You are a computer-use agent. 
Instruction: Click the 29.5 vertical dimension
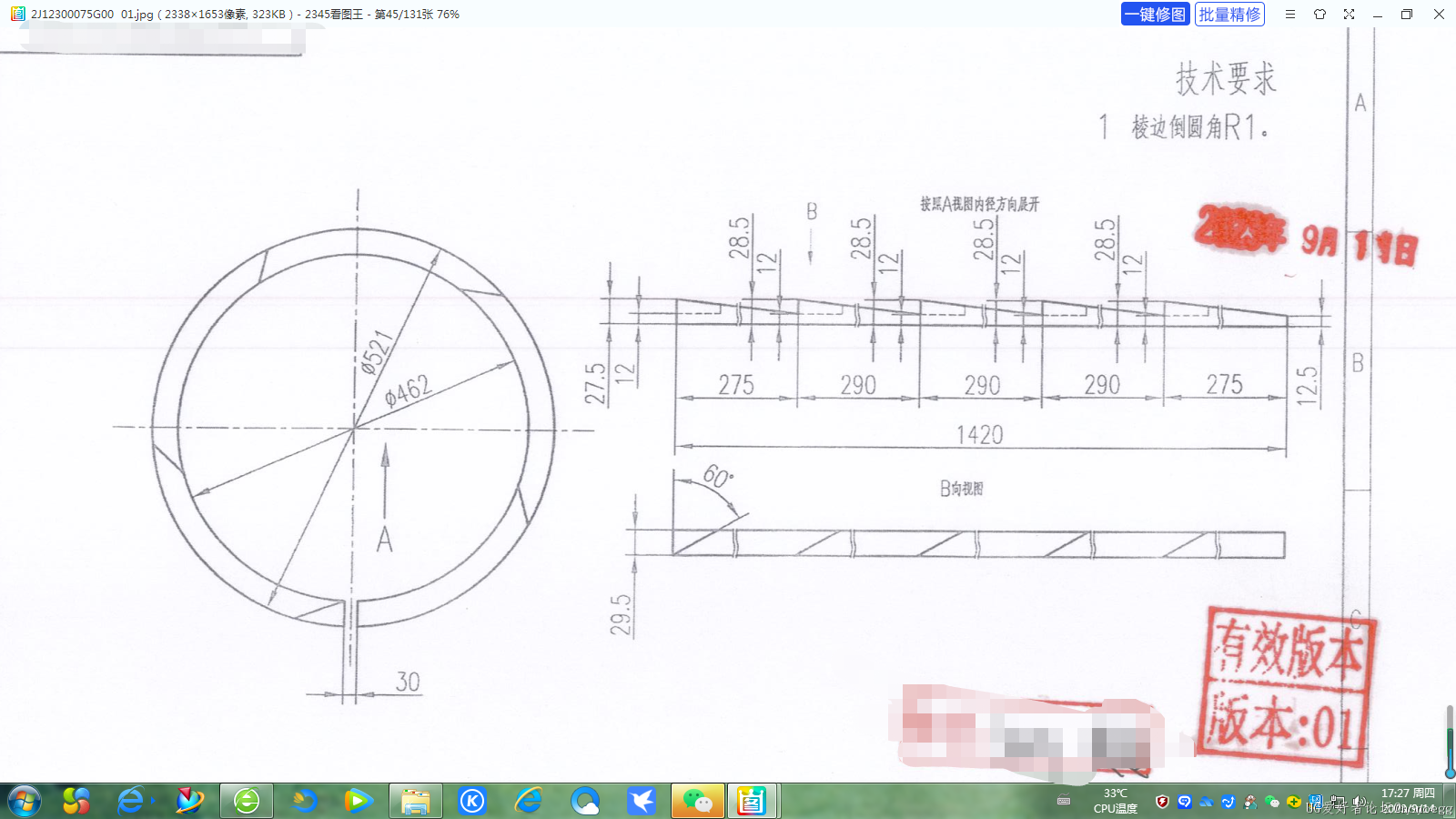[x=621, y=614]
